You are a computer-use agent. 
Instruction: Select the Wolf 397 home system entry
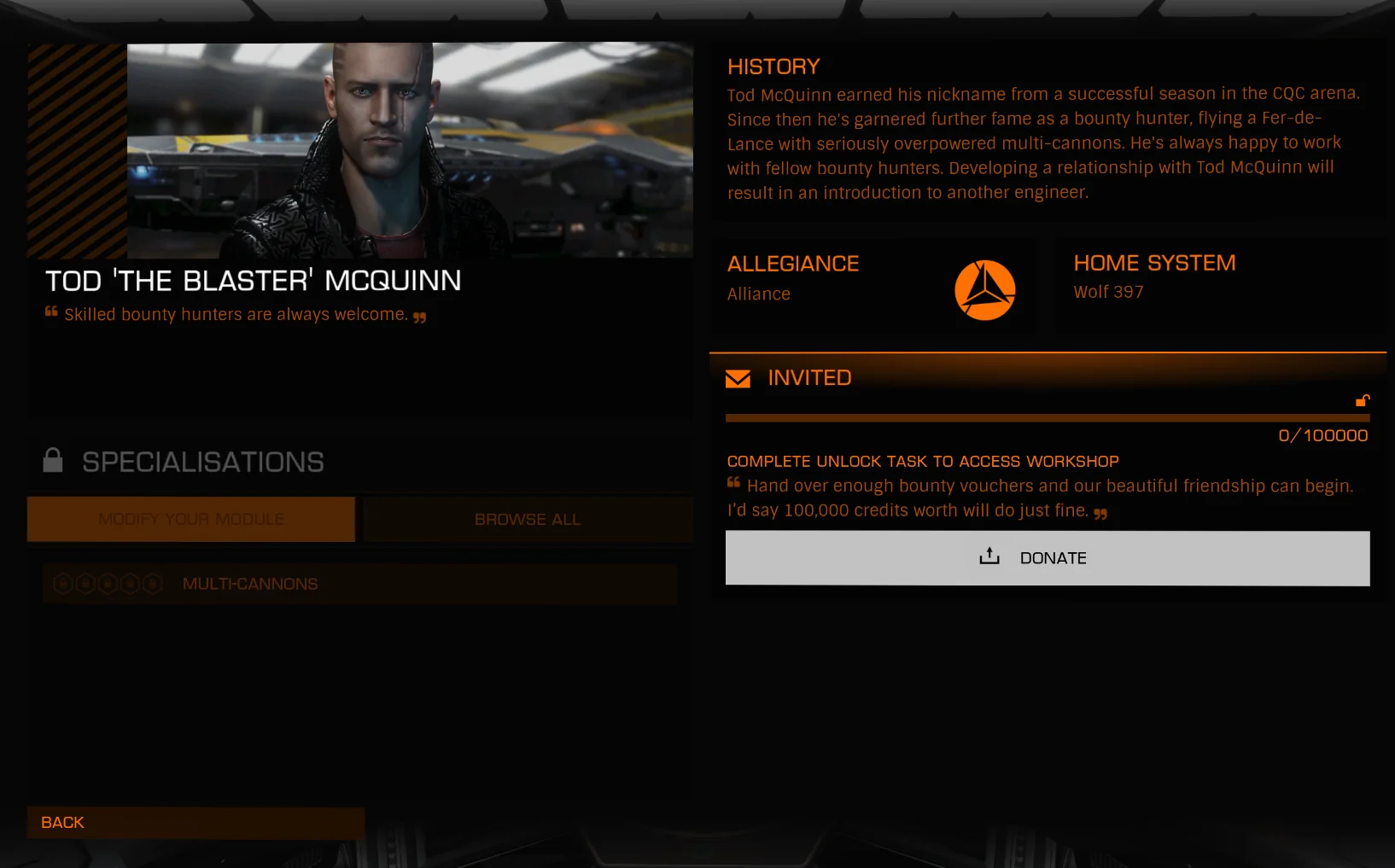[x=1108, y=292]
